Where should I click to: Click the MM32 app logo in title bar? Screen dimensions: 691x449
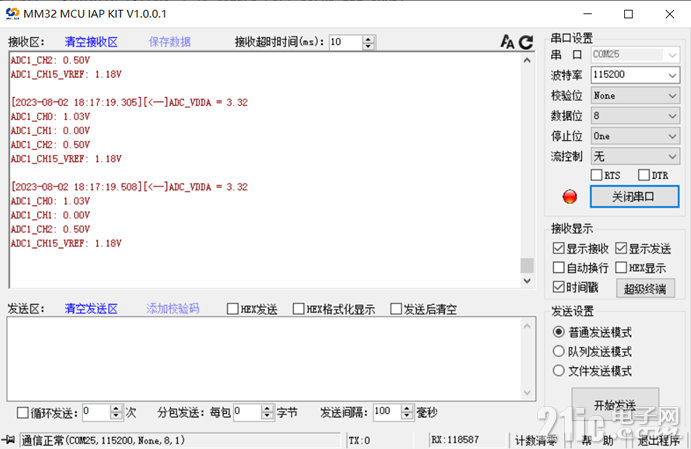tap(12, 14)
